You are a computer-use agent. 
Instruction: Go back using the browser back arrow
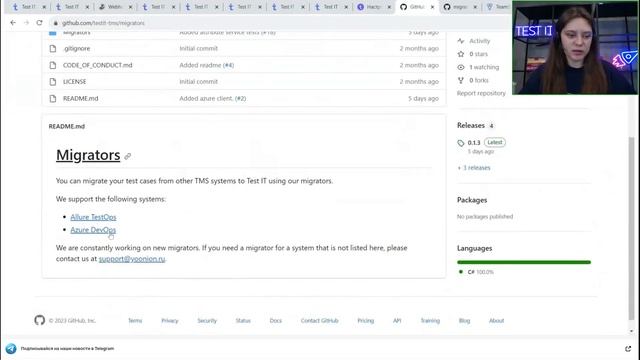tap(13, 23)
